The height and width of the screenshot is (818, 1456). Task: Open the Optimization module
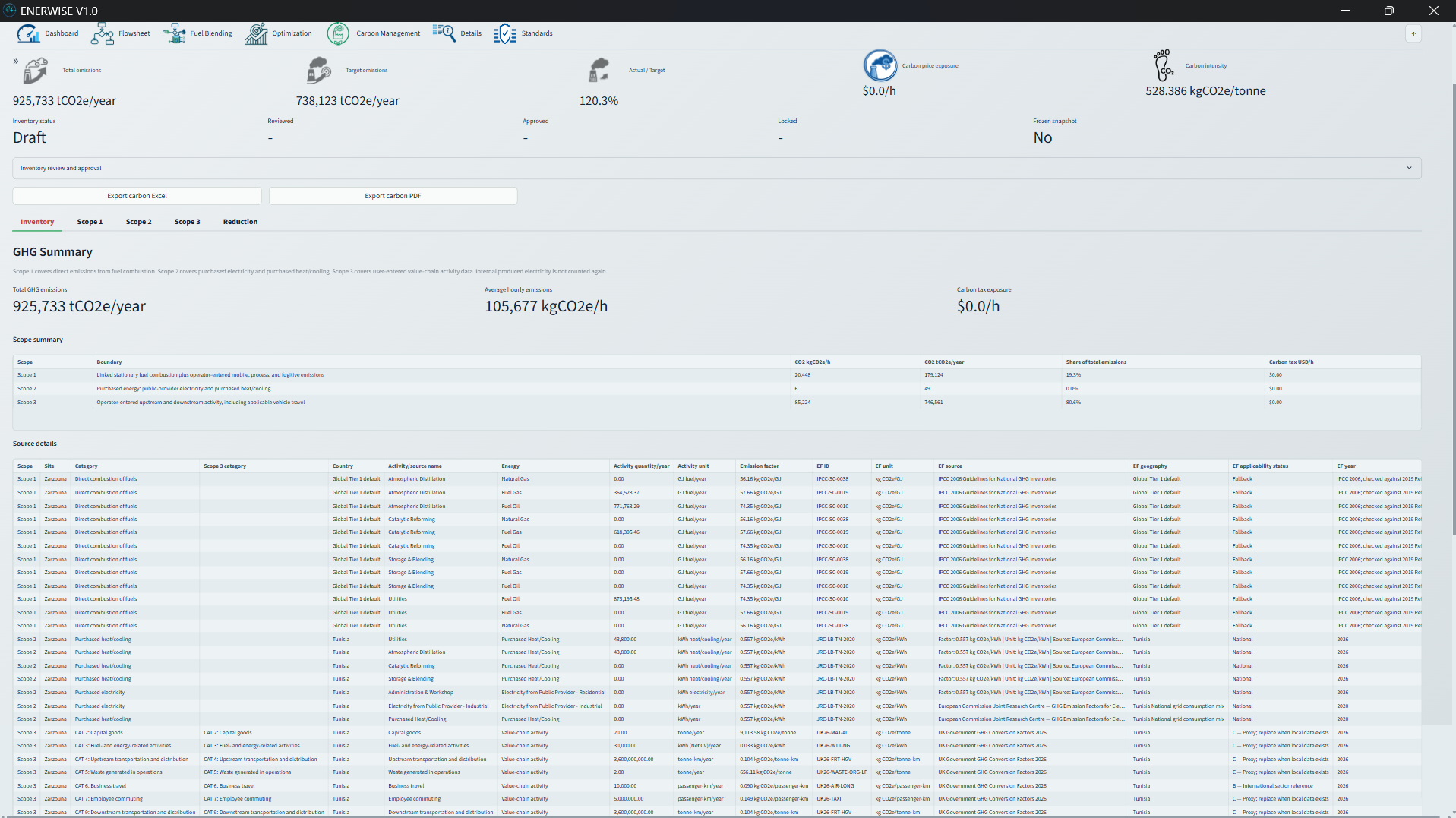click(279, 33)
